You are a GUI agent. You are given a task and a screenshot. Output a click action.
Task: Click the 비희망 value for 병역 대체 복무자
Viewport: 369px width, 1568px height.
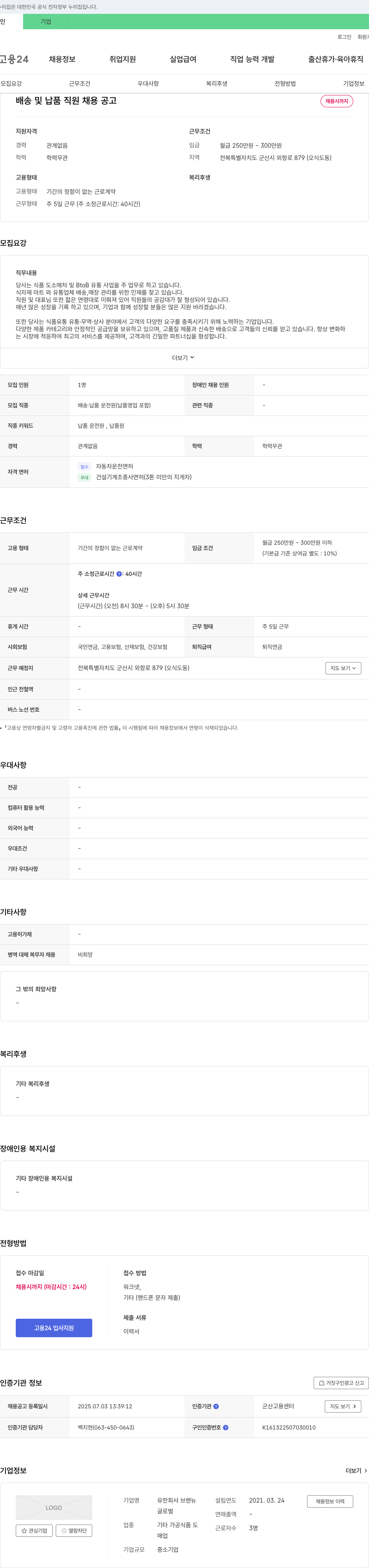coord(85,954)
